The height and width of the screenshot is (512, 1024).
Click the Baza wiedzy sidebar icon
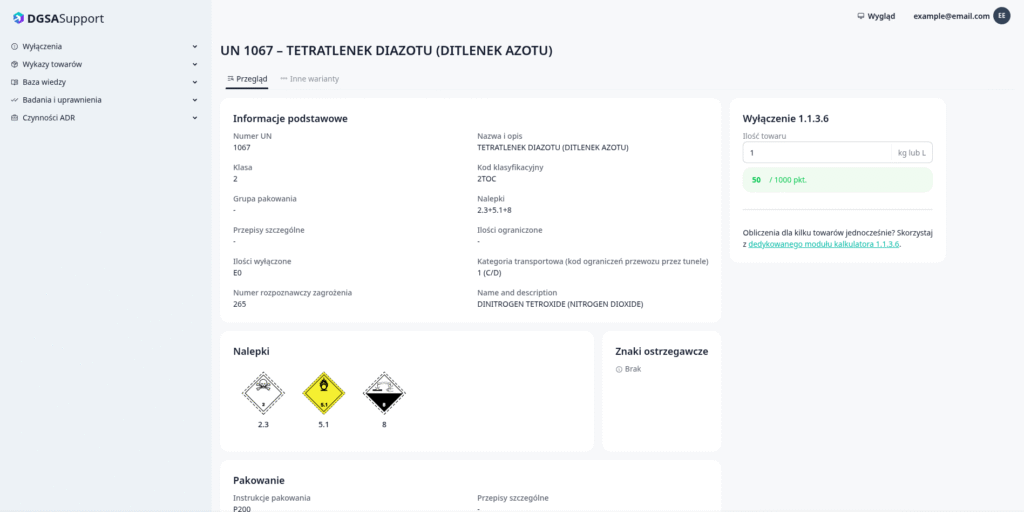coord(14,82)
